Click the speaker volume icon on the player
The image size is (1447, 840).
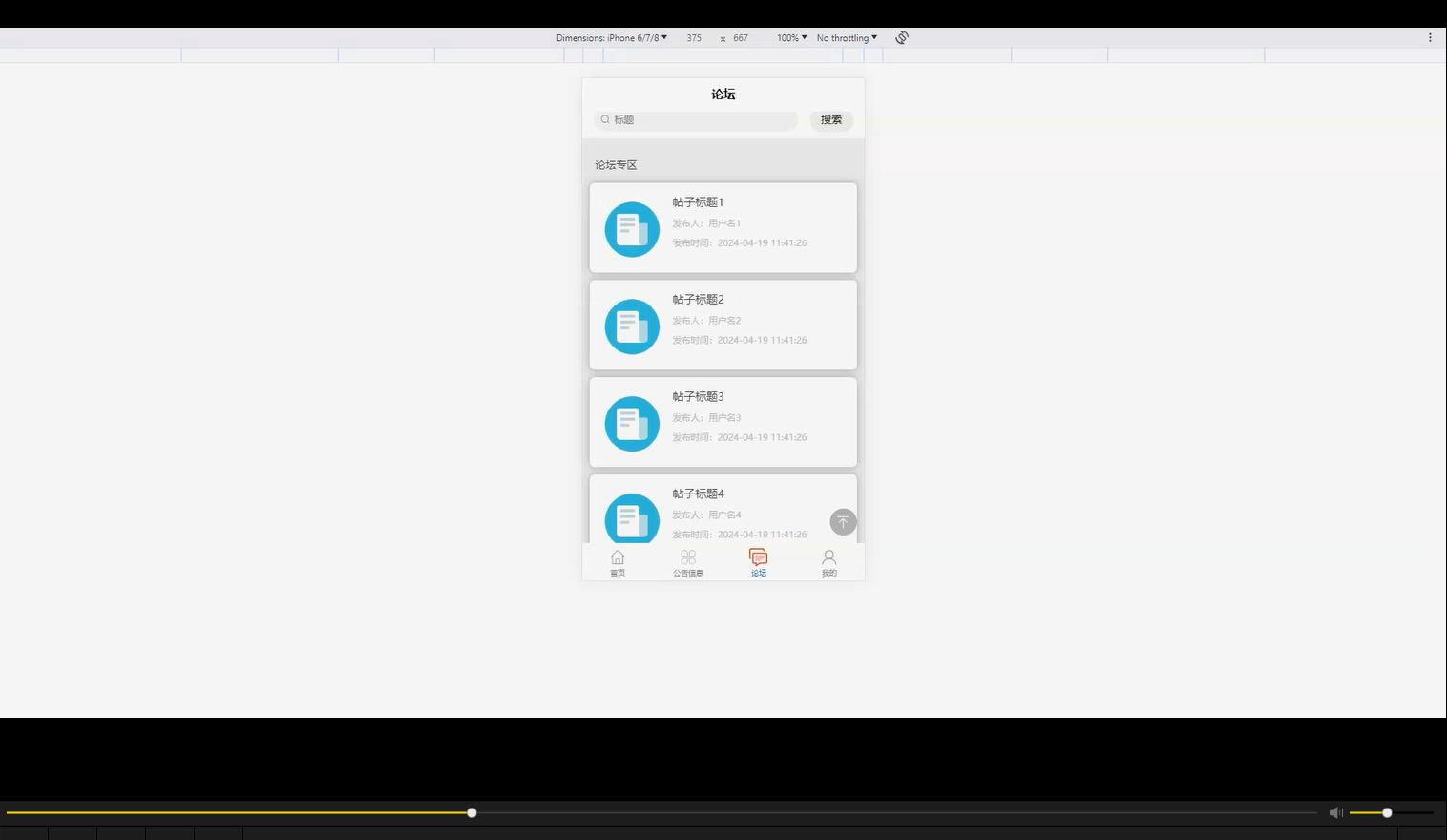pyautogui.click(x=1335, y=812)
